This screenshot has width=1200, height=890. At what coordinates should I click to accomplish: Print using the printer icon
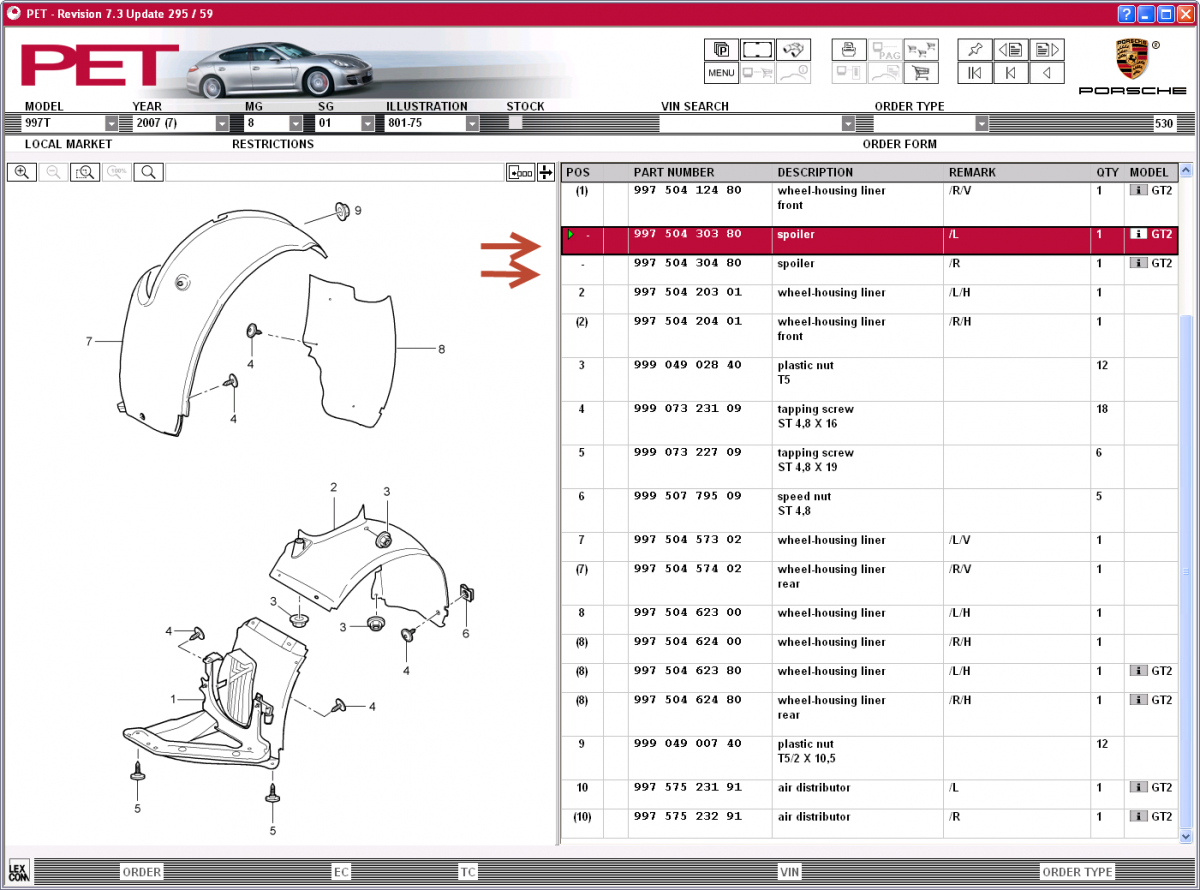(x=848, y=49)
